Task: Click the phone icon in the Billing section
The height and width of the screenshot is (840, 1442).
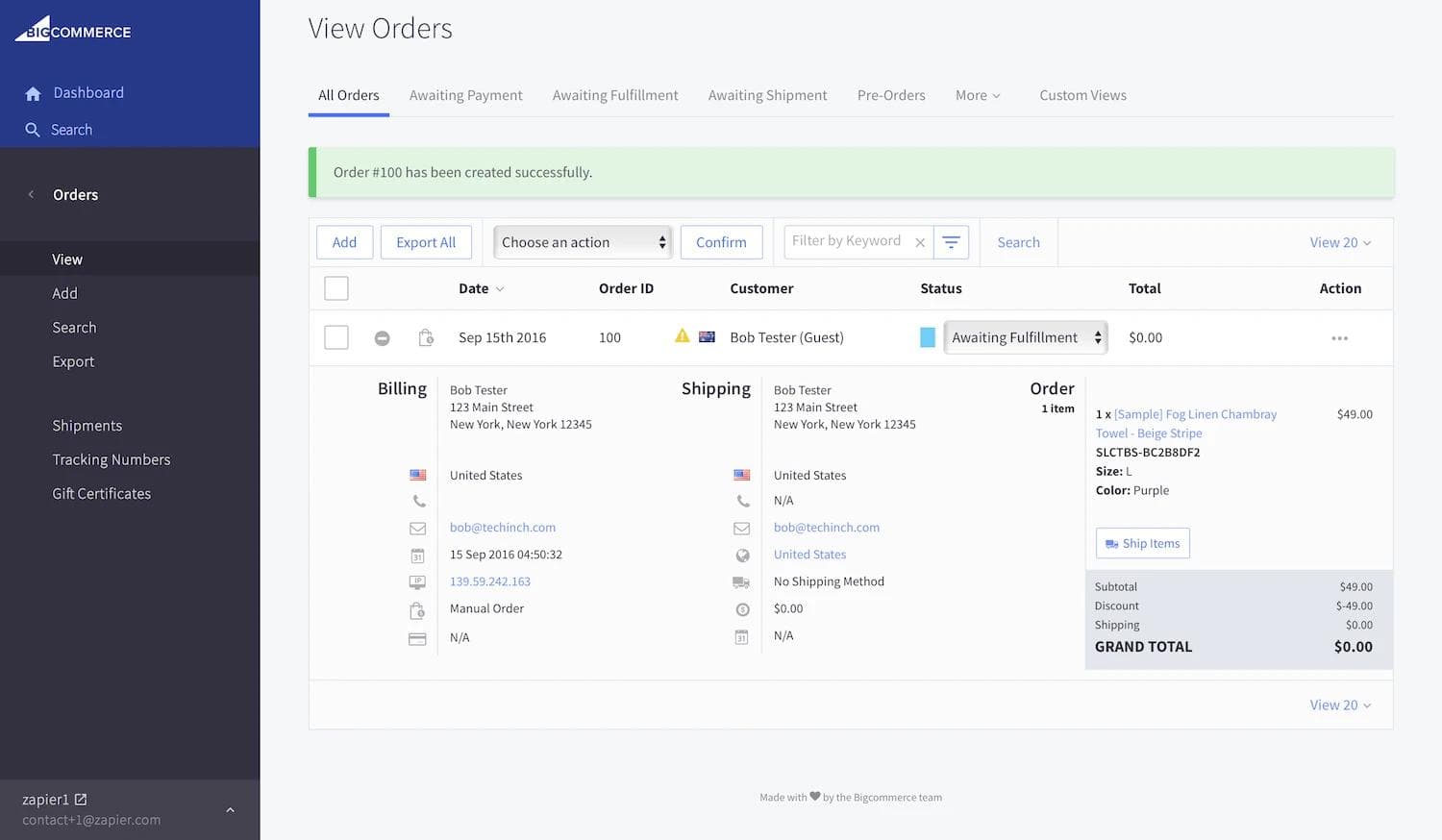Action: coord(418,501)
